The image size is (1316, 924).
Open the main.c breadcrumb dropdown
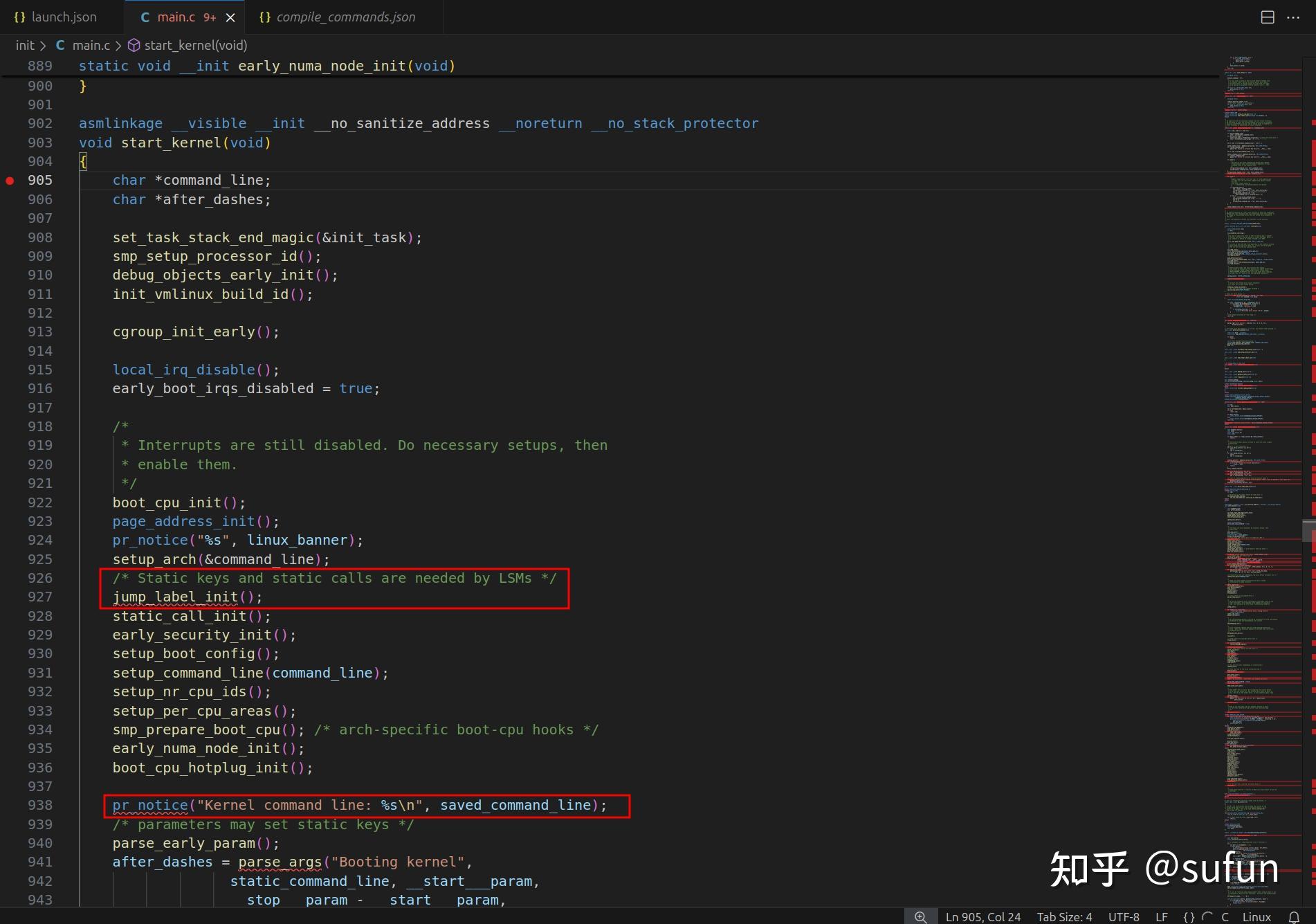pos(92,45)
